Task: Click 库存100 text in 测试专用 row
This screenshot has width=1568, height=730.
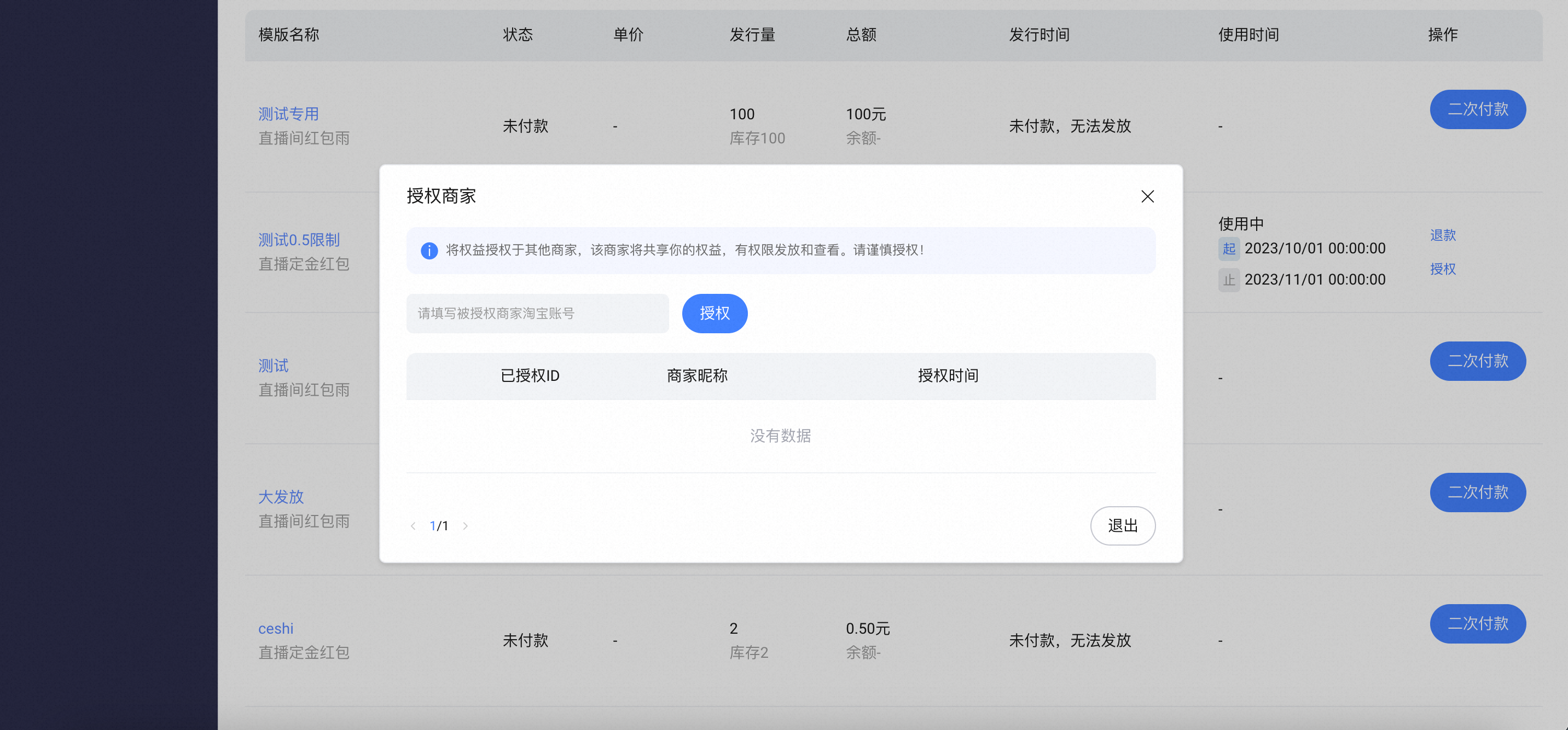Action: pos(757,138)
